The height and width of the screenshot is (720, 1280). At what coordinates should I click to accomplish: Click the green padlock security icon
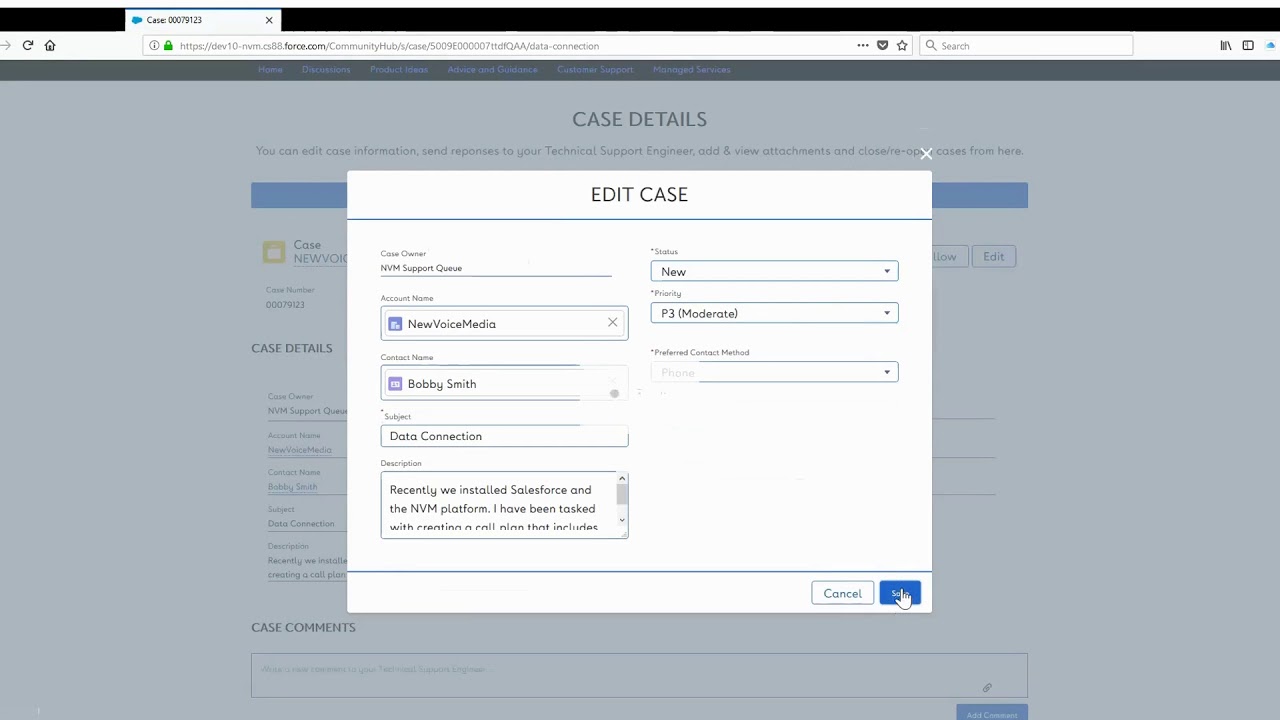(168, 45)
